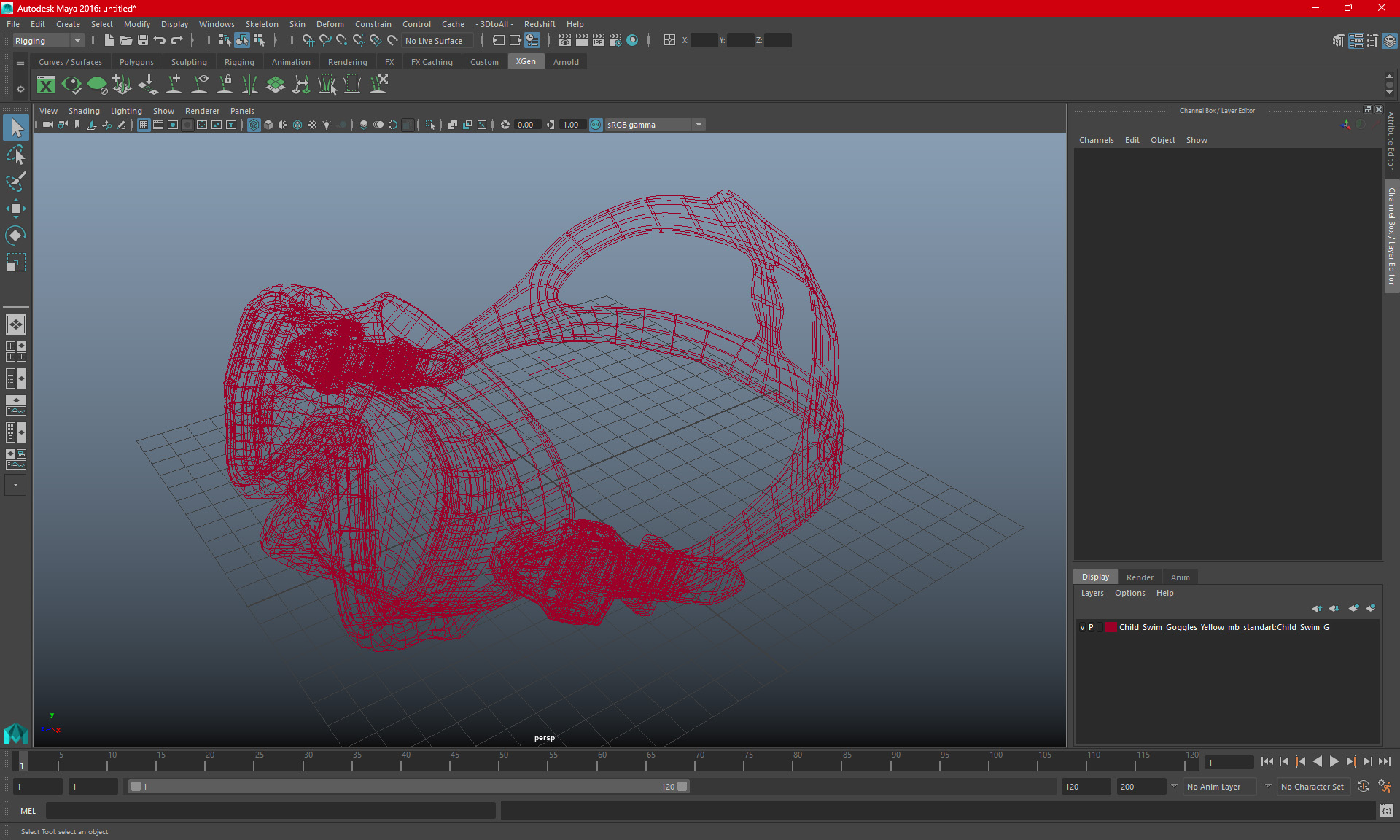Select the arrow Select Tool in toolbox

point(16,128)
